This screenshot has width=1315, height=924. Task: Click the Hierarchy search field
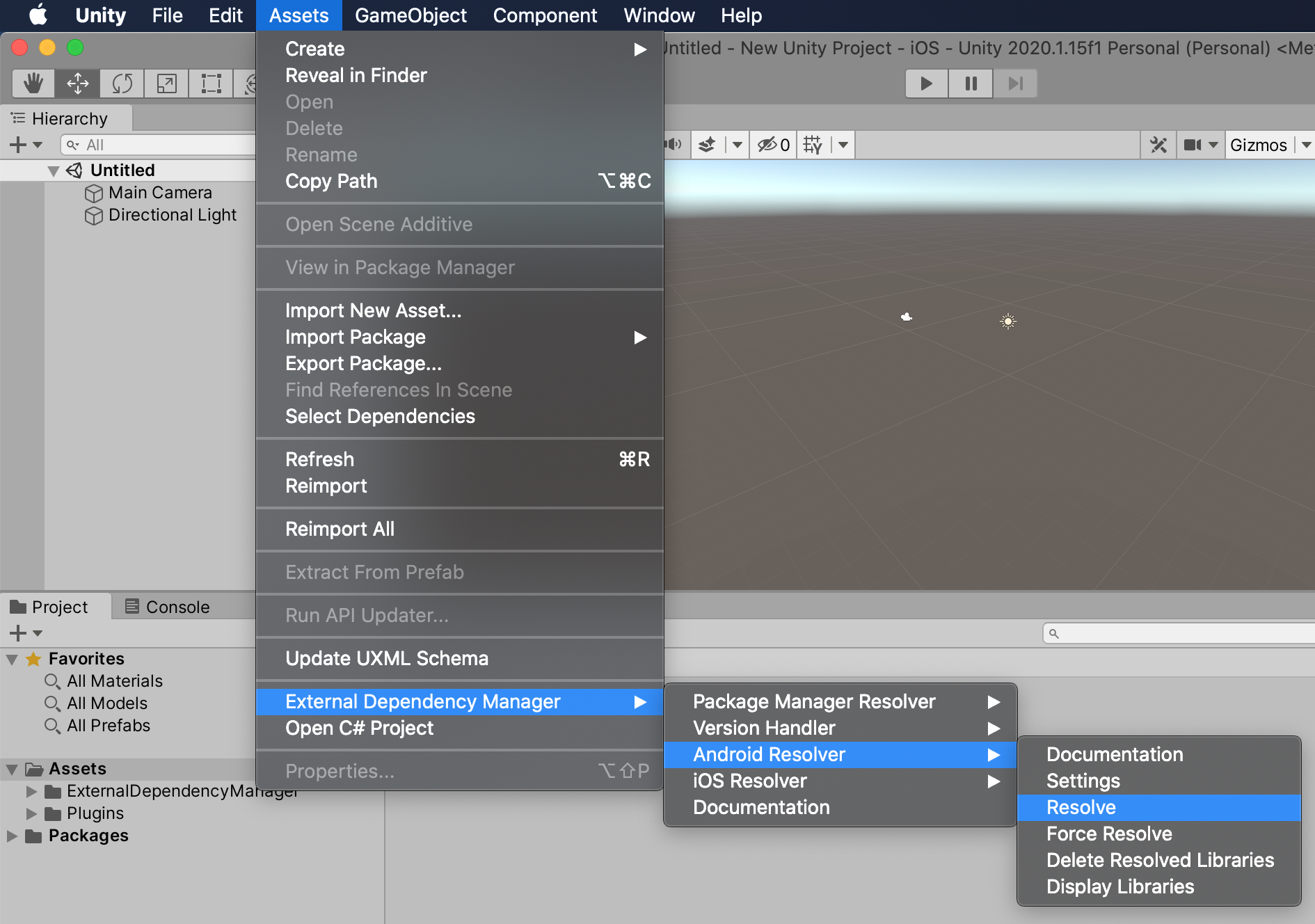(159, 145)
